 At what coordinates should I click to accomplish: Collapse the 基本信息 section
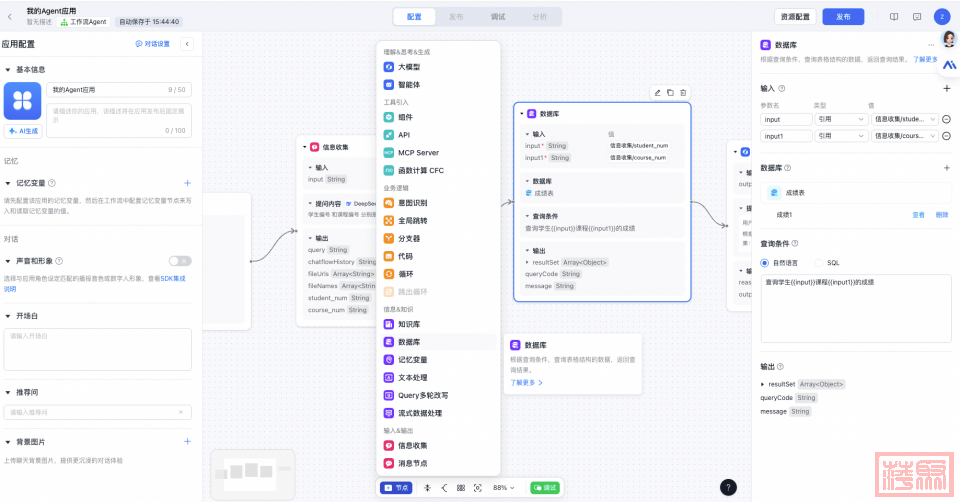(x=9, y=70)
